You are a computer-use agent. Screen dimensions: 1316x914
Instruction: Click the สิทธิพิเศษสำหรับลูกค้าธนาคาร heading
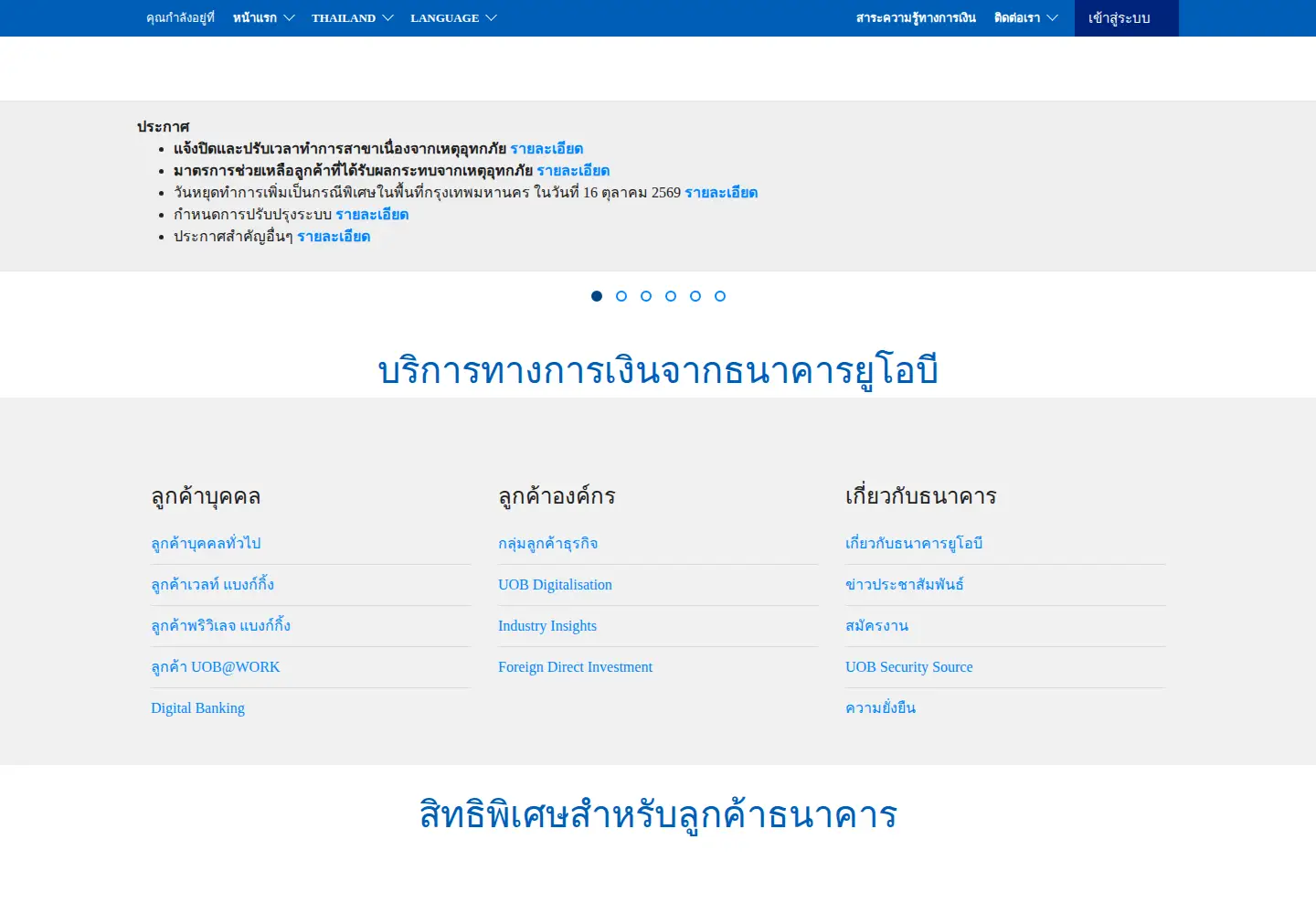(x=658, y=814)
